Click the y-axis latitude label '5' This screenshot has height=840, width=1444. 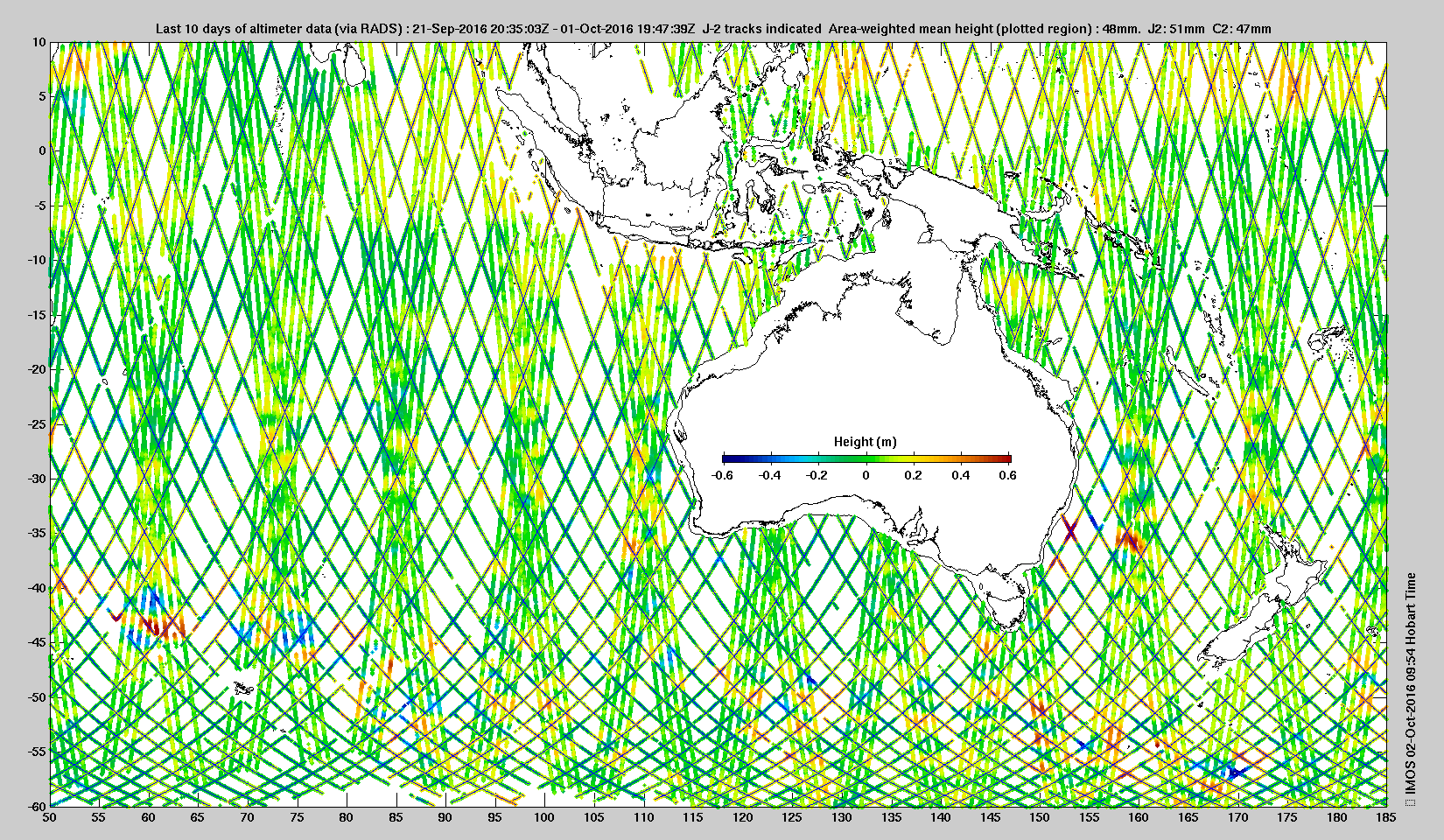(43, 96)
